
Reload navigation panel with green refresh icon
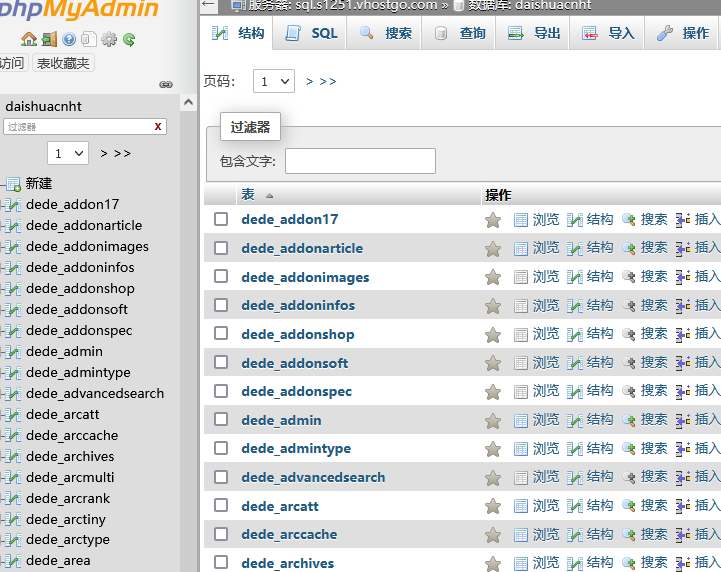129,40
